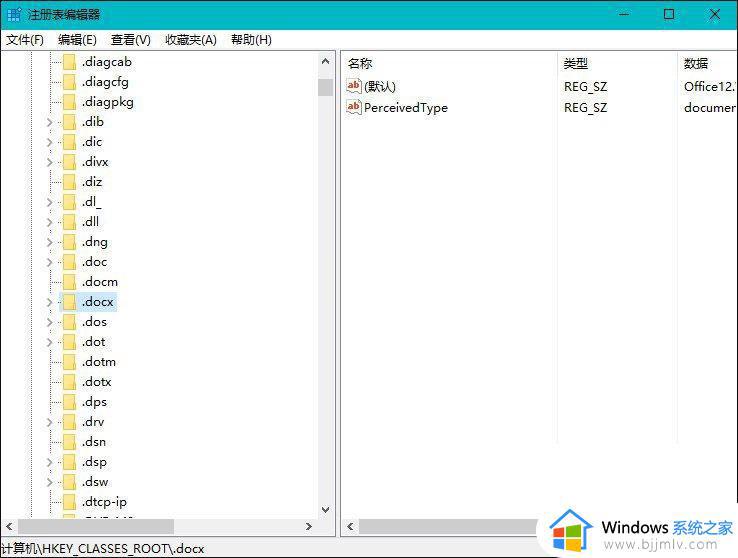Maximize the Registry Editor window
Image resolution: width=738 pixels, height=558 pixels.
(x=669, y=14)
